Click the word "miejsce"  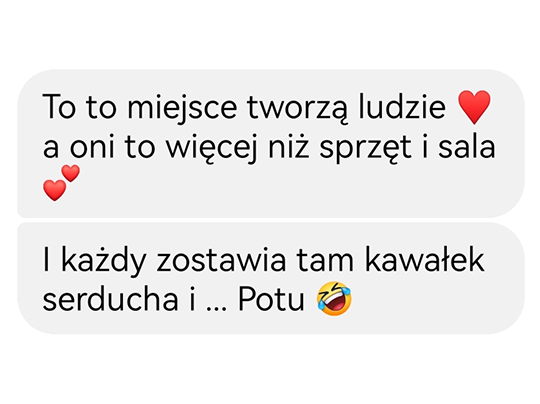click(x=182, y=108)
